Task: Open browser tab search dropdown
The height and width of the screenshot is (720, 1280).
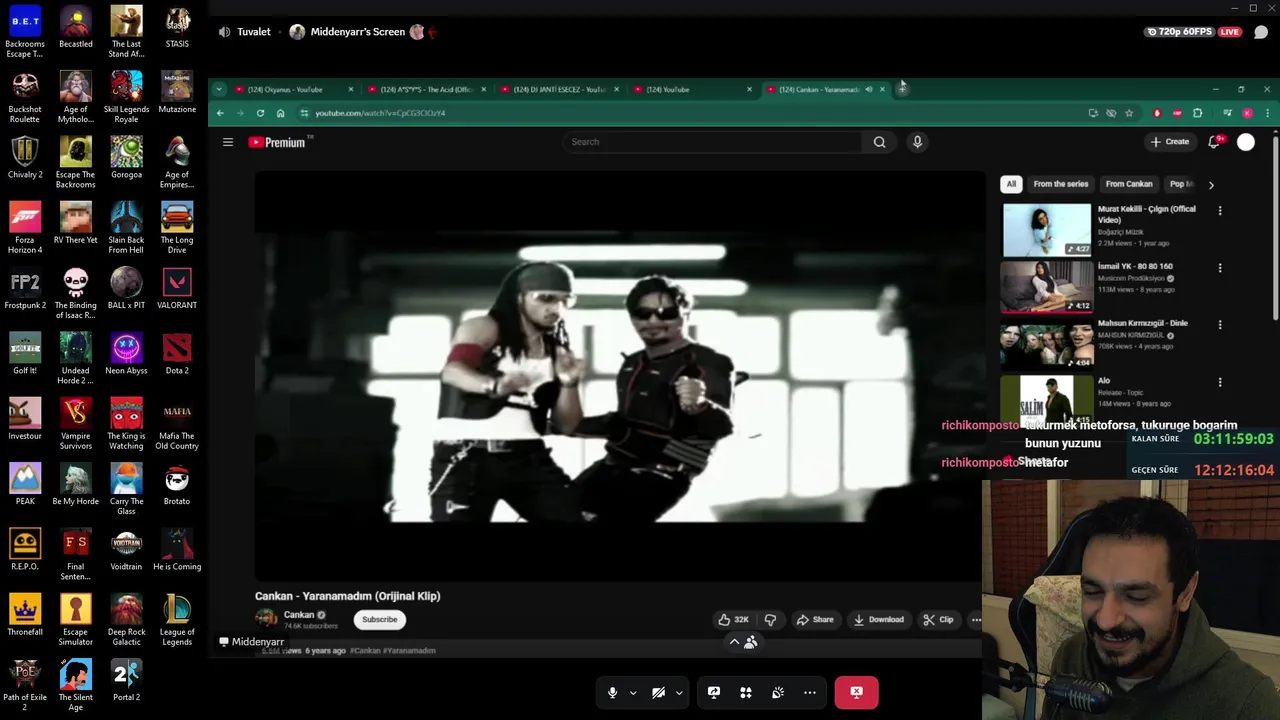Action: 219,89
